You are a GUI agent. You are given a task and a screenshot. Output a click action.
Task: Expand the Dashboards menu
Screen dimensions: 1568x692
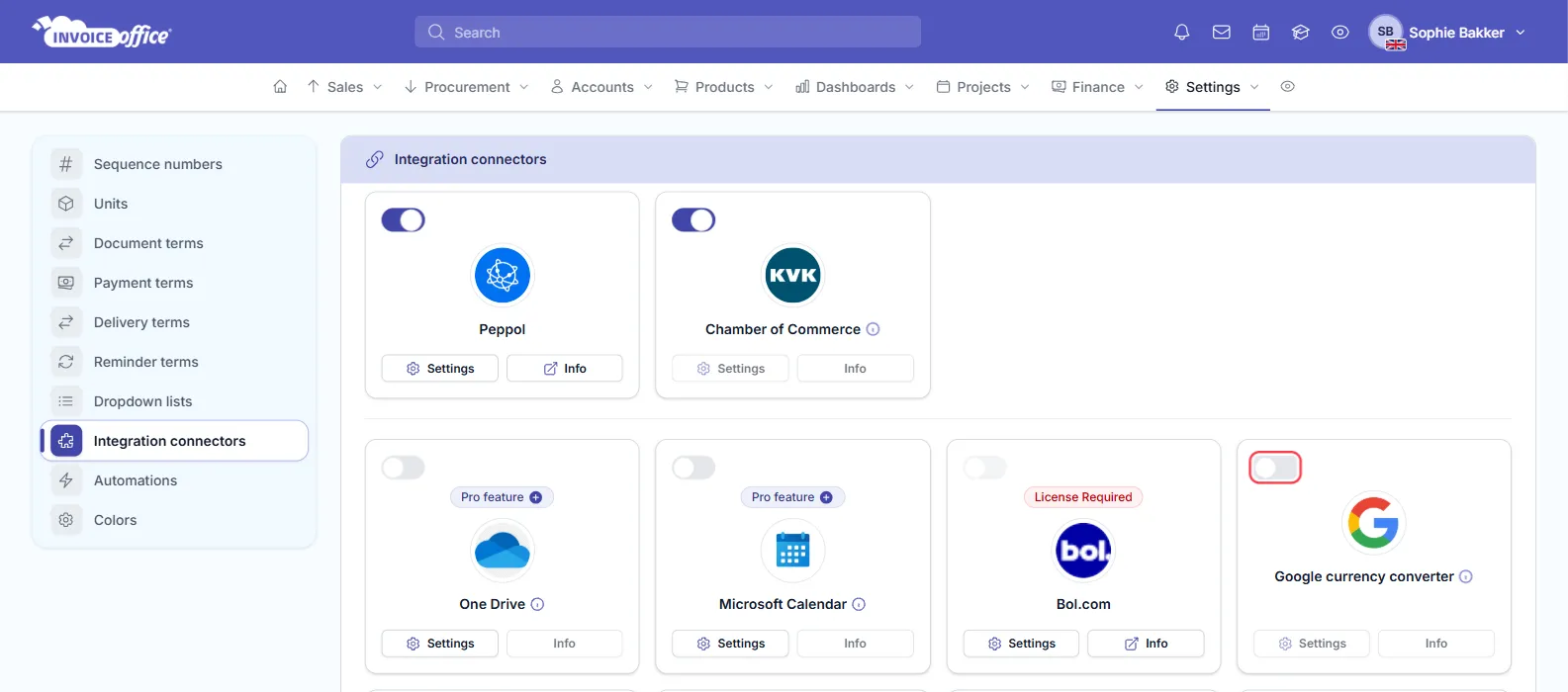pyautogui.click(x=855, y=87)
